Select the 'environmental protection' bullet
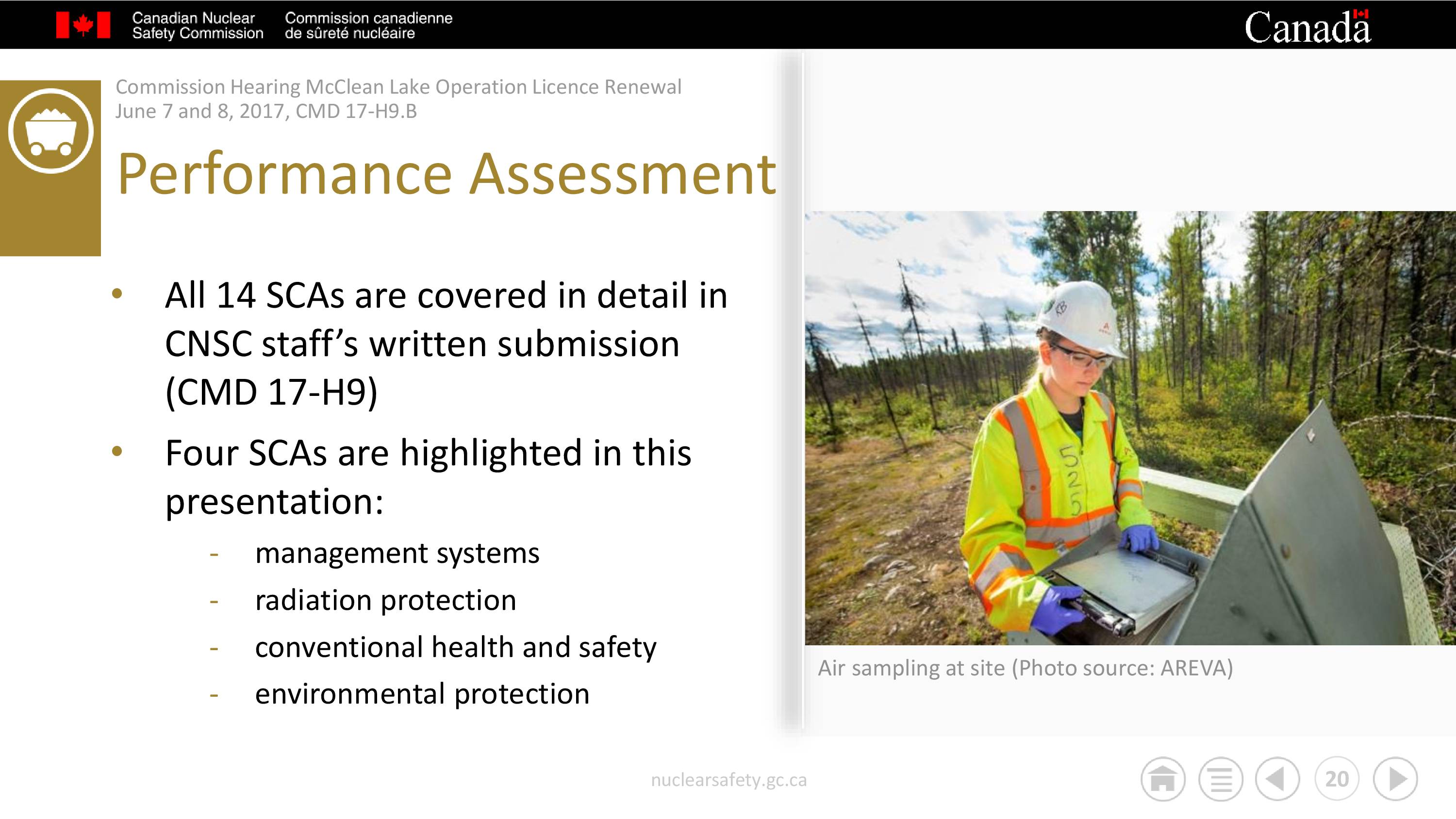1456x819 pixels. (x=422, y=693)
